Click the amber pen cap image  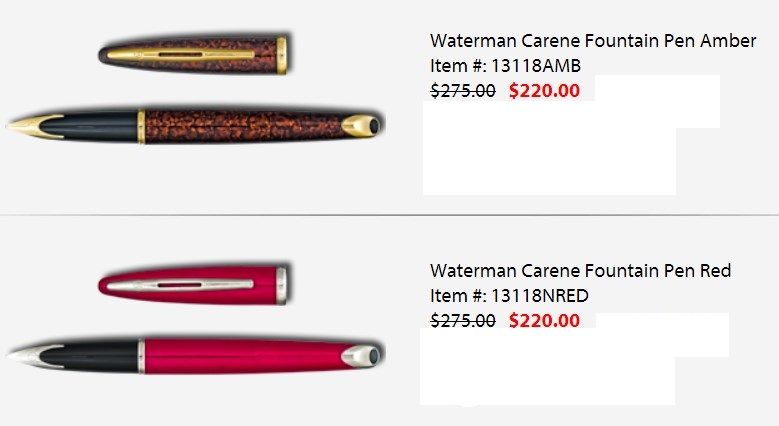[x=194, y=55]
